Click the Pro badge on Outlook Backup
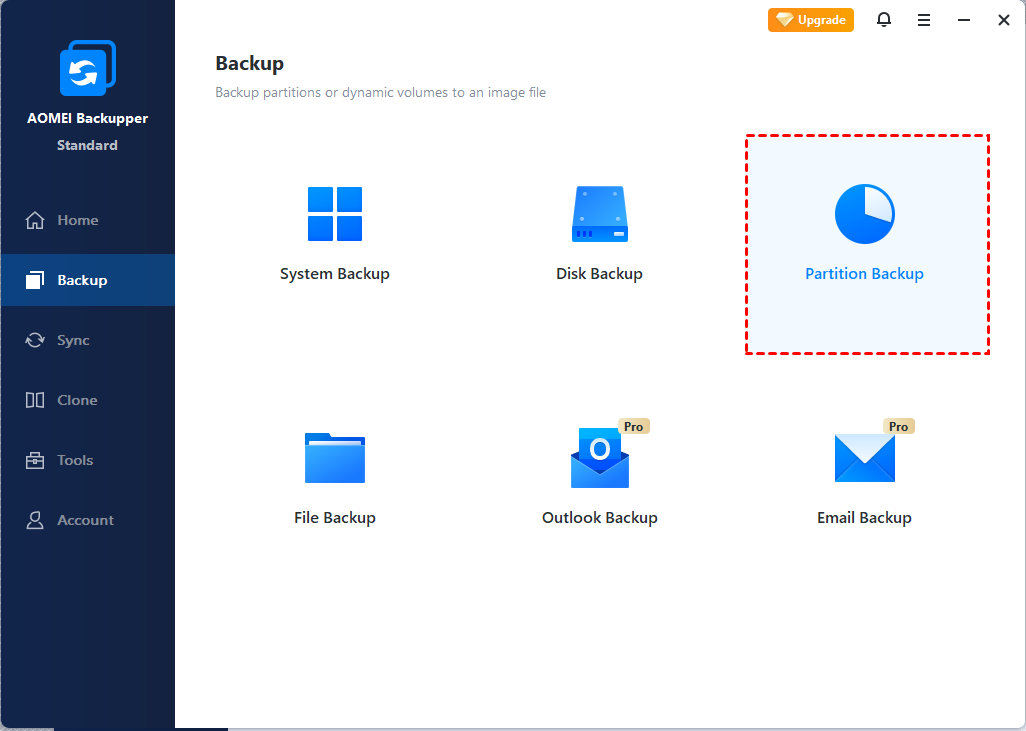The image size is (1026, 731). click(x=633, y=427)
